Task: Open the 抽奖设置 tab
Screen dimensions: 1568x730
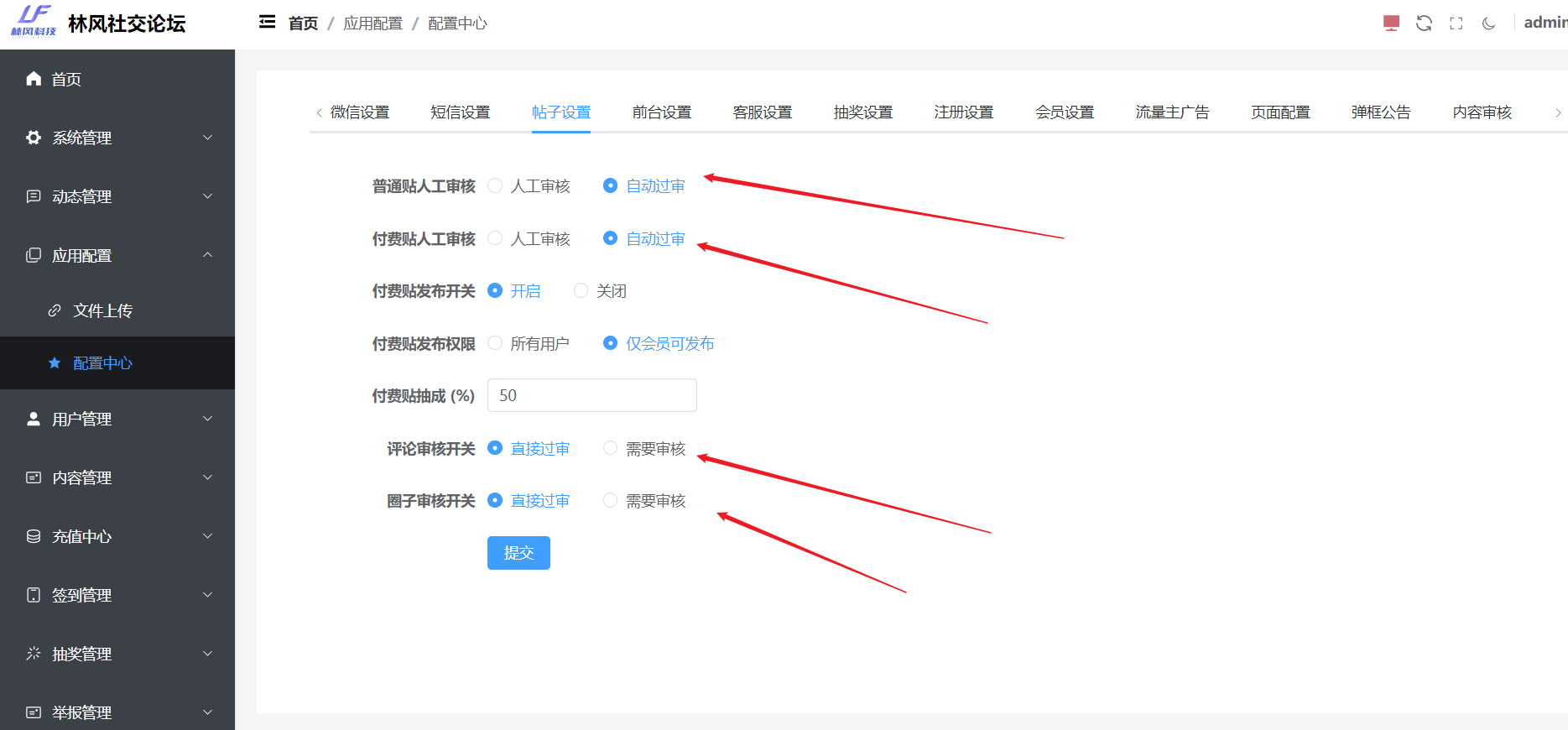Action: (863, 112)
